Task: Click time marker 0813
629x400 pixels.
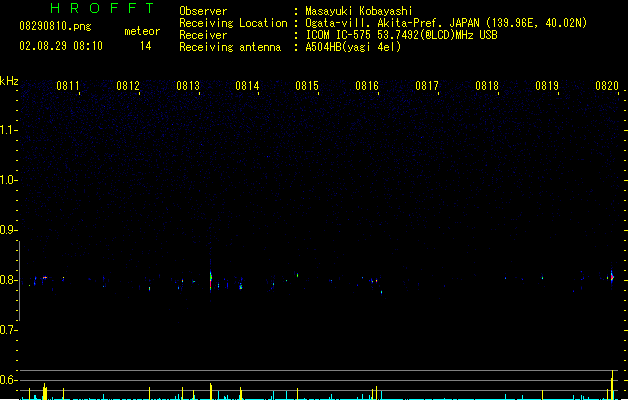Action: 188,86
